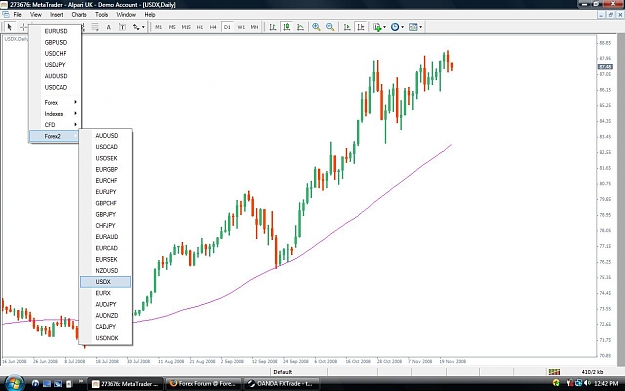Open the system tray volume icon
The image size is (625, 391).
587,383
